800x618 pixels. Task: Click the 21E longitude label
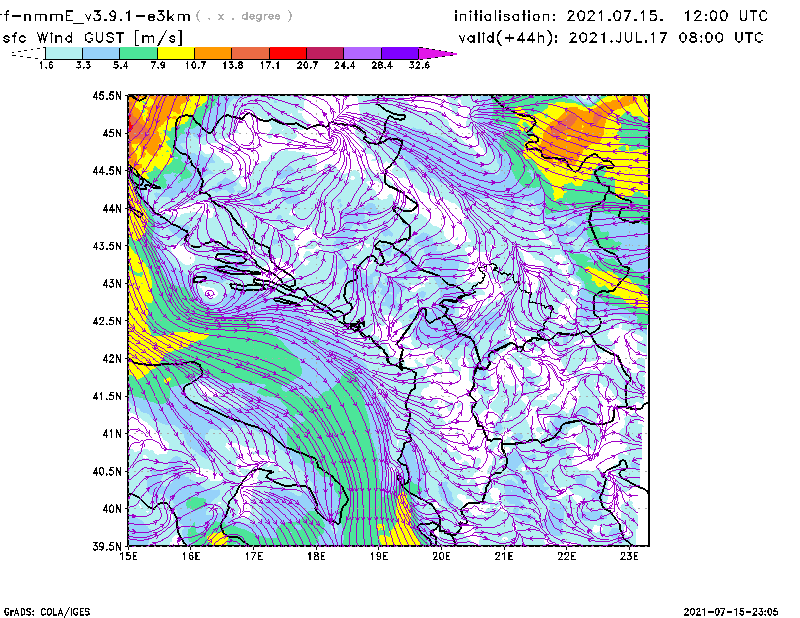tap(504, 556)
